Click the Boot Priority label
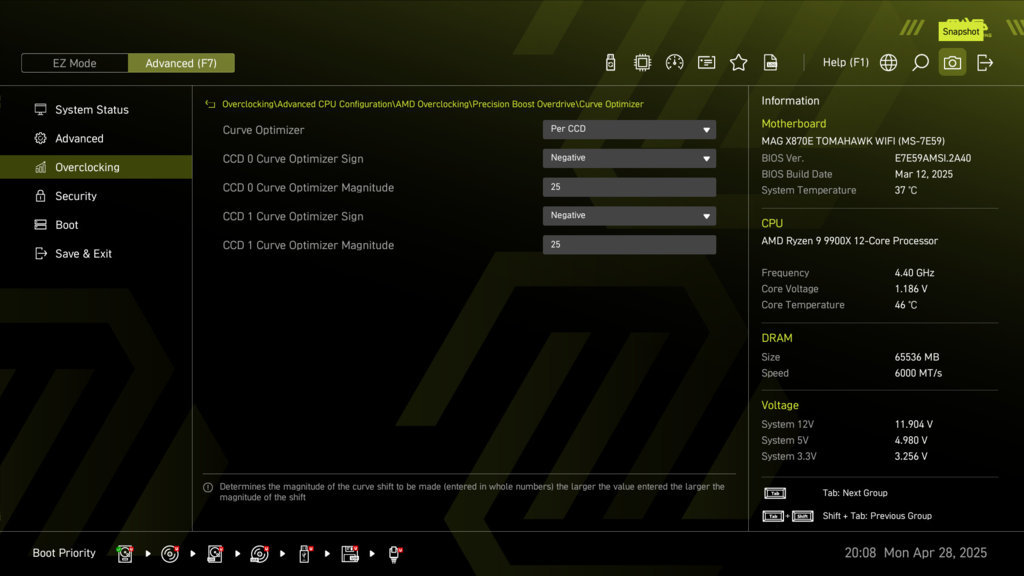This screenshot has height=576, width=1024. coord(64,553)
